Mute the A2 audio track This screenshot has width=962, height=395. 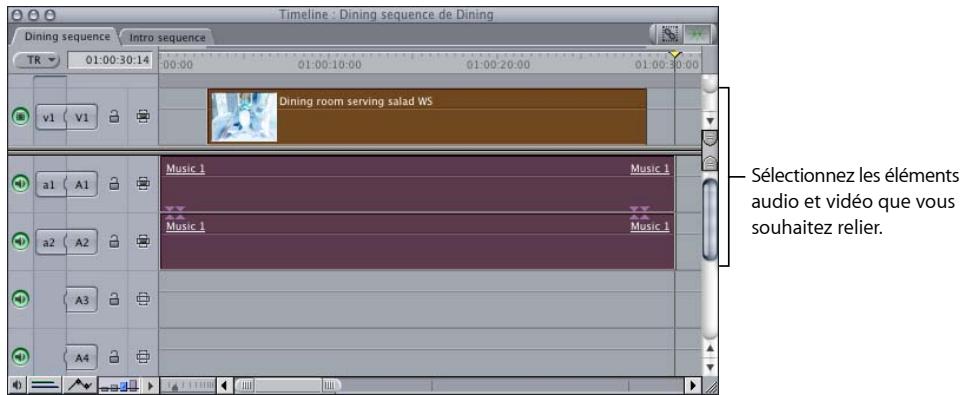click(x=20, y=242)
